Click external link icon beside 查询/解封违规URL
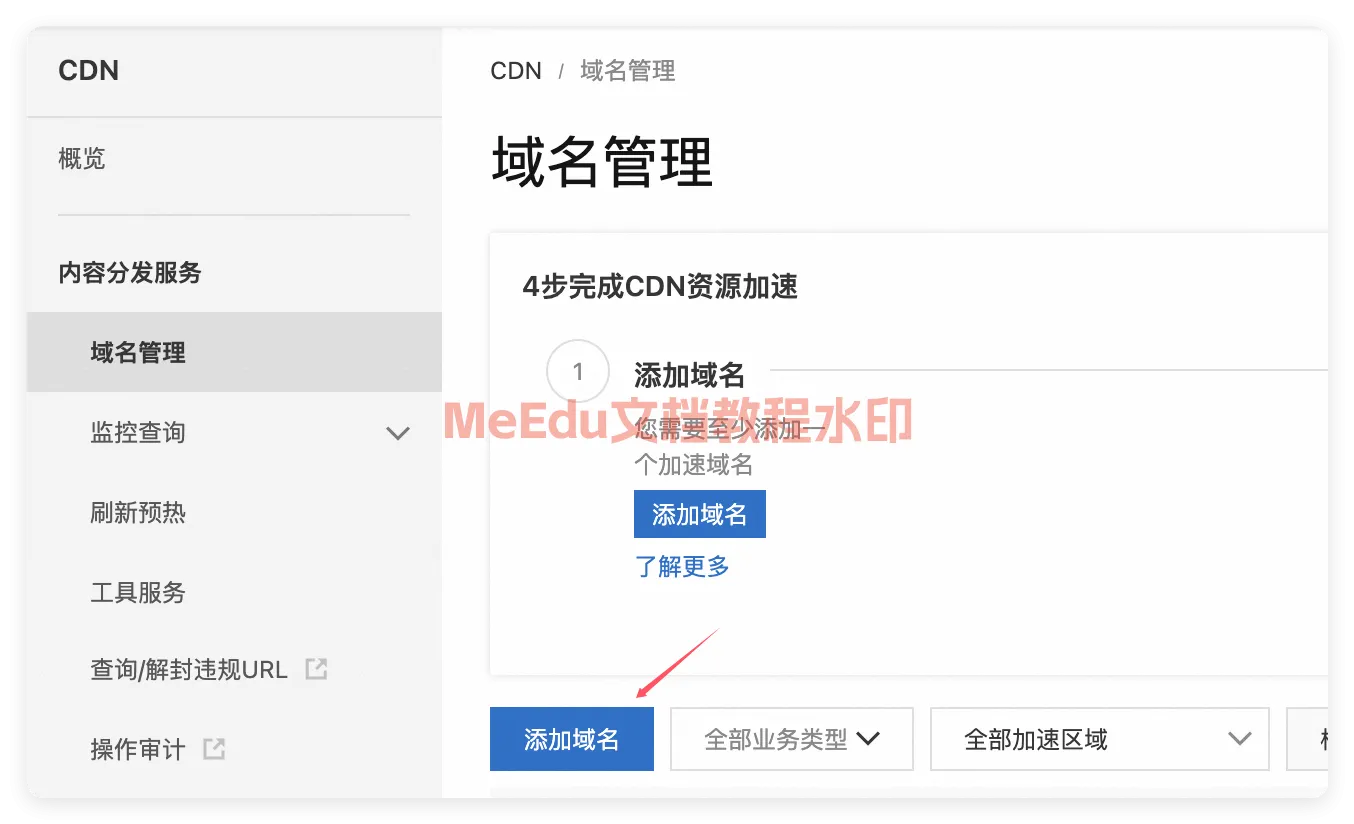The height and width of the screenshot is (824, 1354). coord(316,669)
